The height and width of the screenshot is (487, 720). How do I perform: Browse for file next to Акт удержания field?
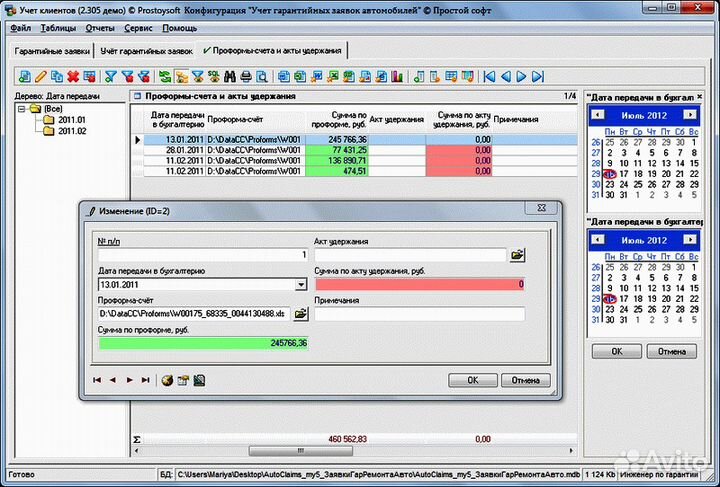click(517, 255)
